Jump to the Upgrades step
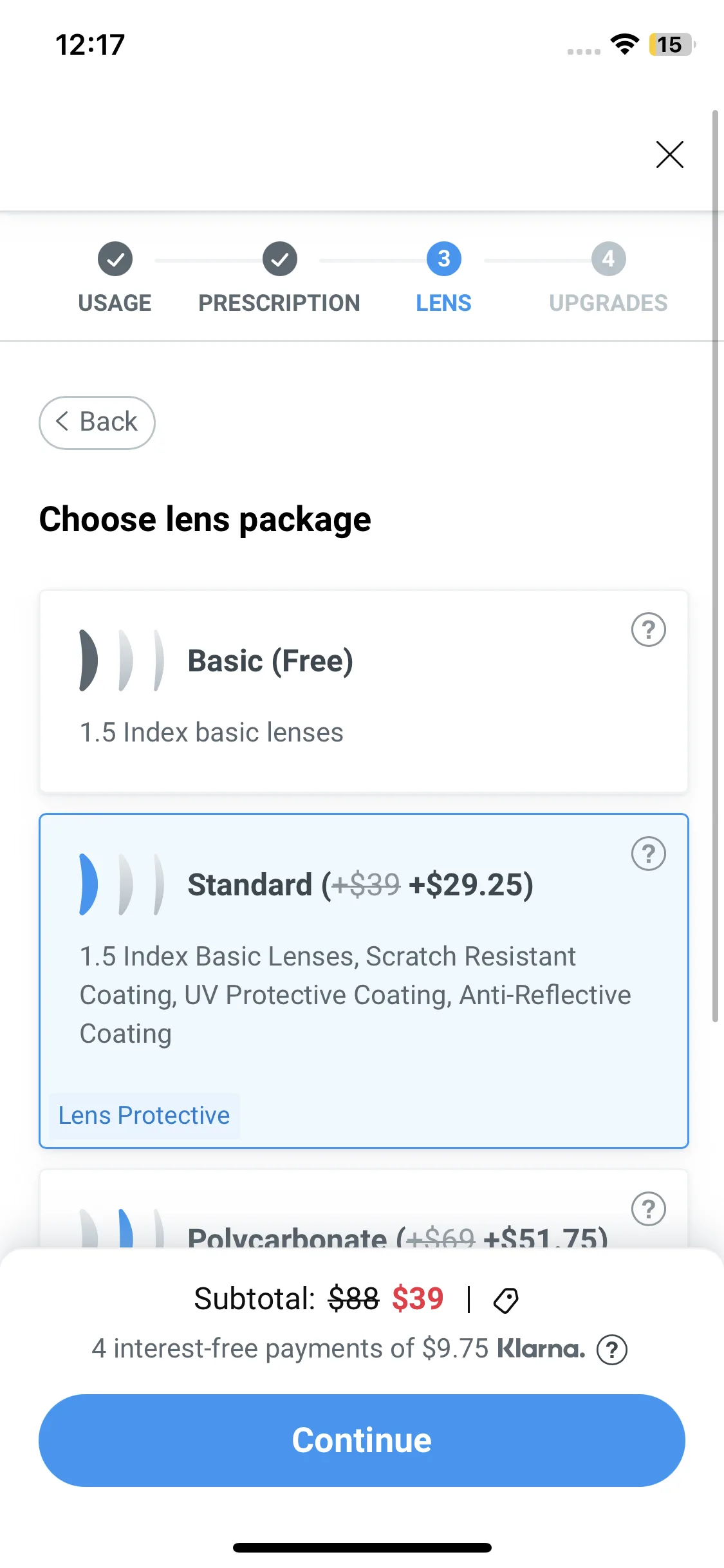Screen dimensions: 724x1568 (x=608, y=277)
